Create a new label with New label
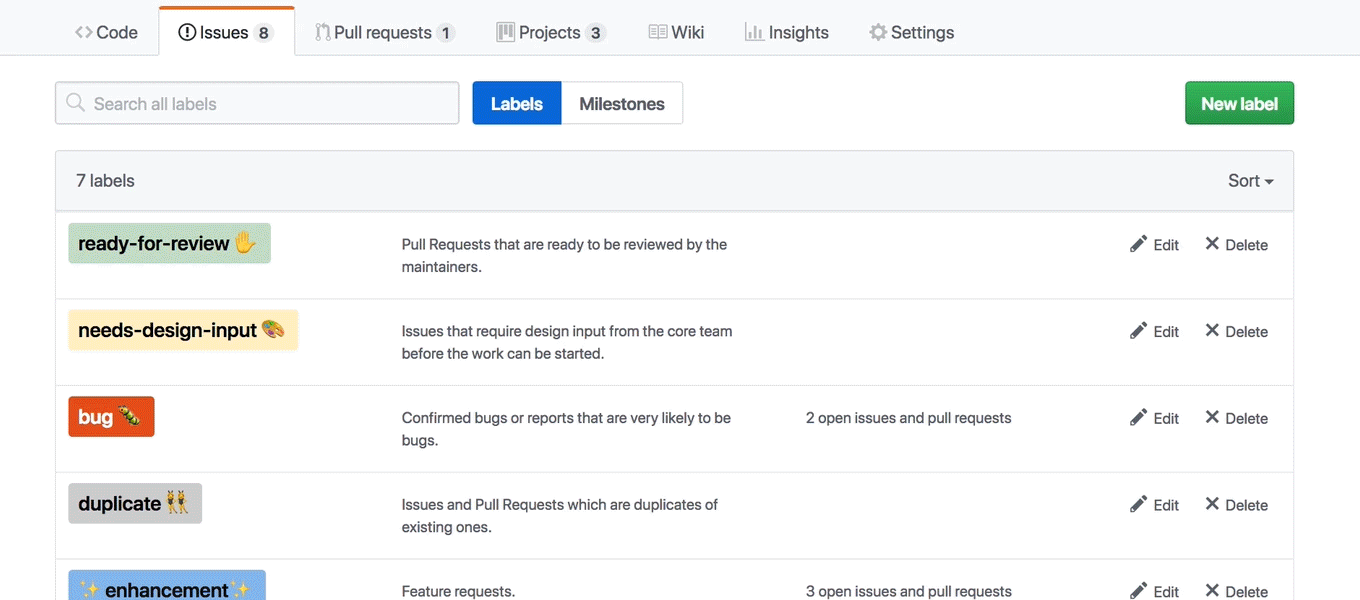The width and height of the screenshot is (1360, 600). click(x=1239, y=104)
